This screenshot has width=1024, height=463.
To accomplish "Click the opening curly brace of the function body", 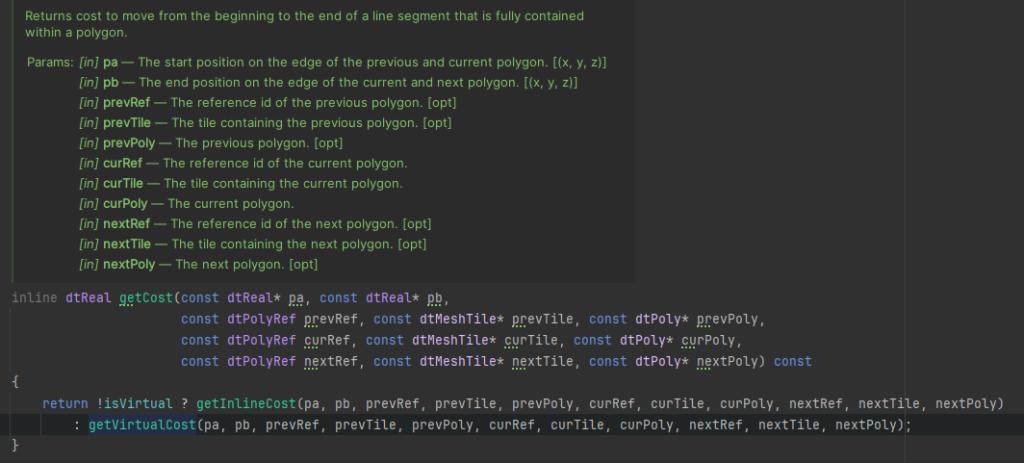I will coord(15,382).
